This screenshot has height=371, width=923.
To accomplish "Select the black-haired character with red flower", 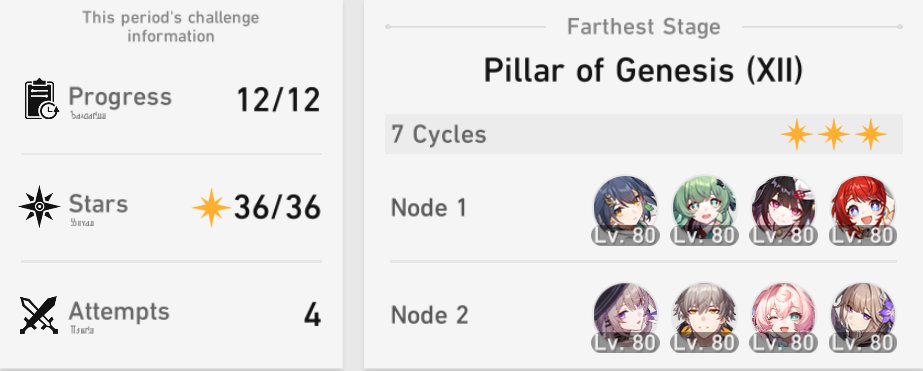I will pos(783,210).
